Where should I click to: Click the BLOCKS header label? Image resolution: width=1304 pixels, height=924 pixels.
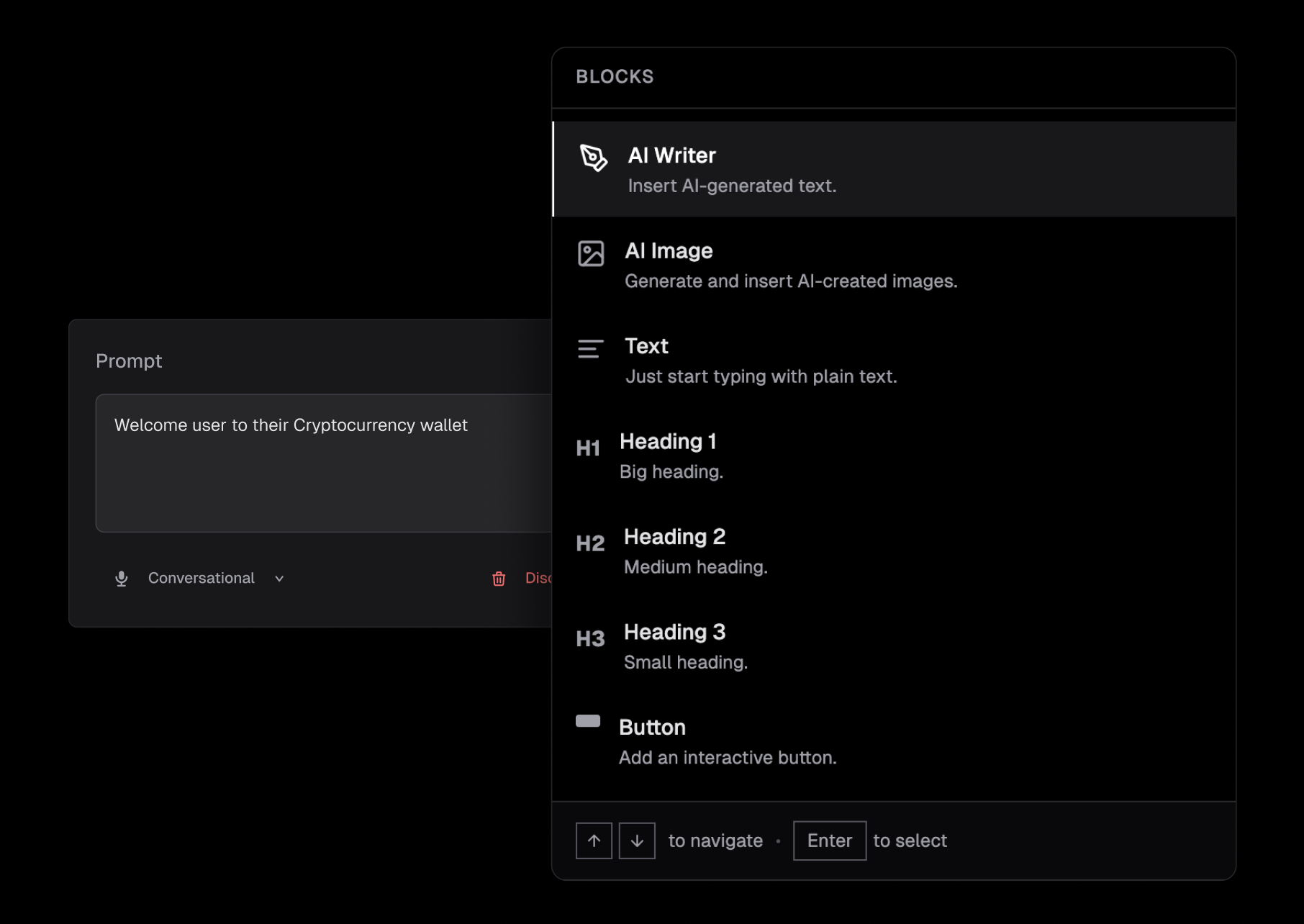coord(615,76)
